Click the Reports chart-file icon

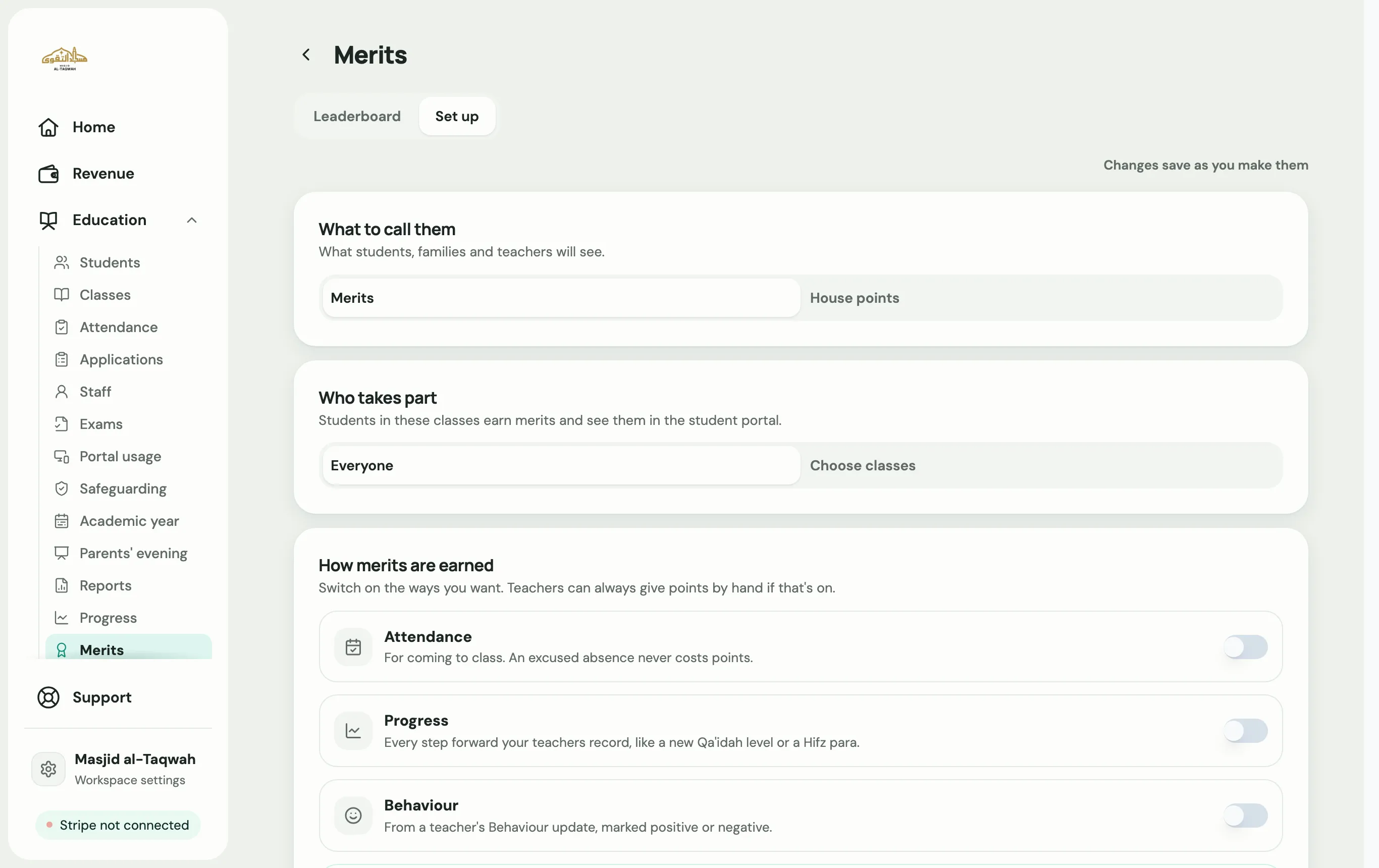[61, 586]
